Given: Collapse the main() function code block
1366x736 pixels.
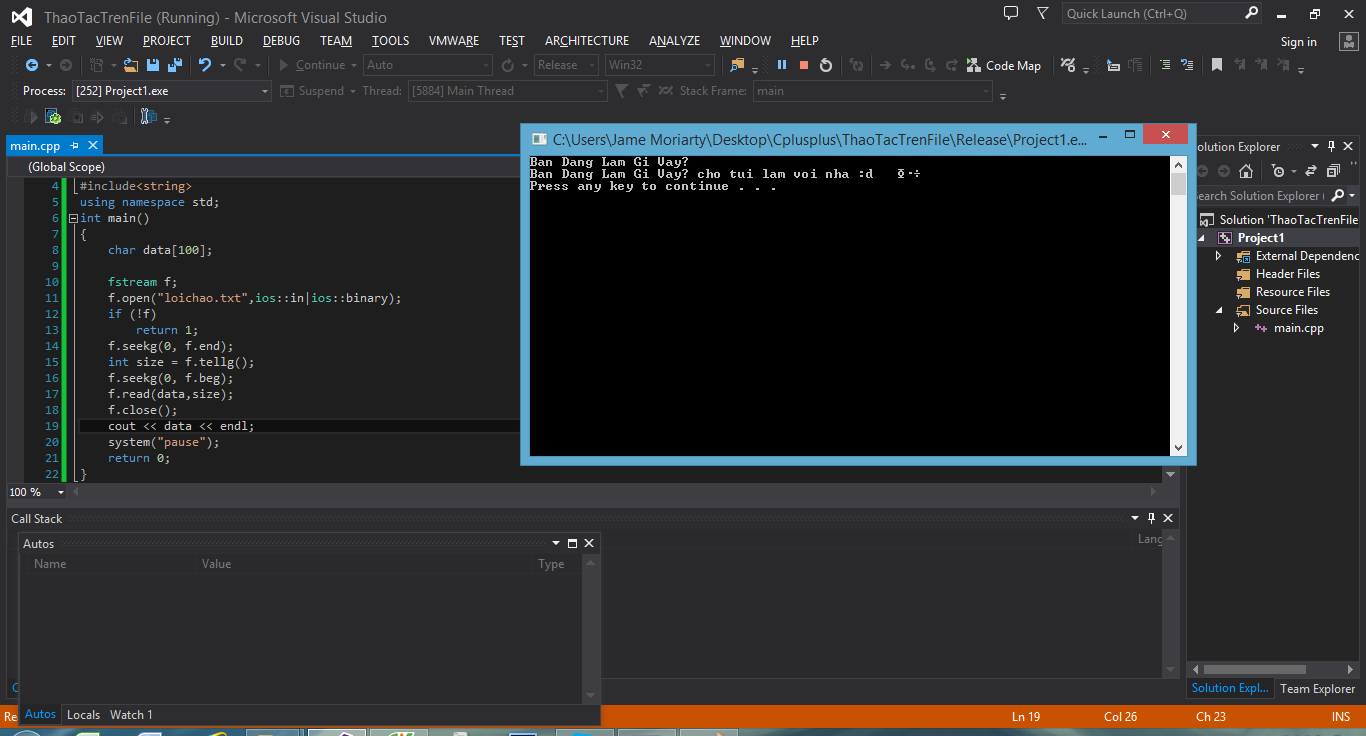Looking at the screenshot, I should point(72,218).
